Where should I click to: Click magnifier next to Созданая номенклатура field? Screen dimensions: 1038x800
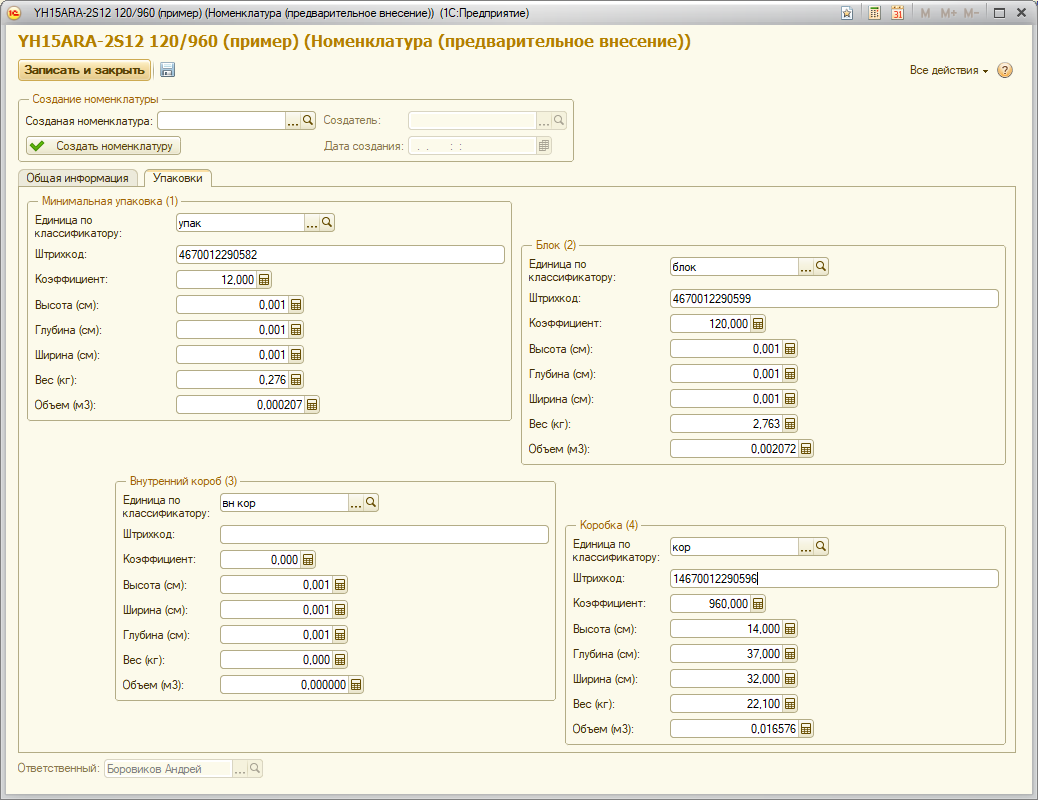[308, 120]
